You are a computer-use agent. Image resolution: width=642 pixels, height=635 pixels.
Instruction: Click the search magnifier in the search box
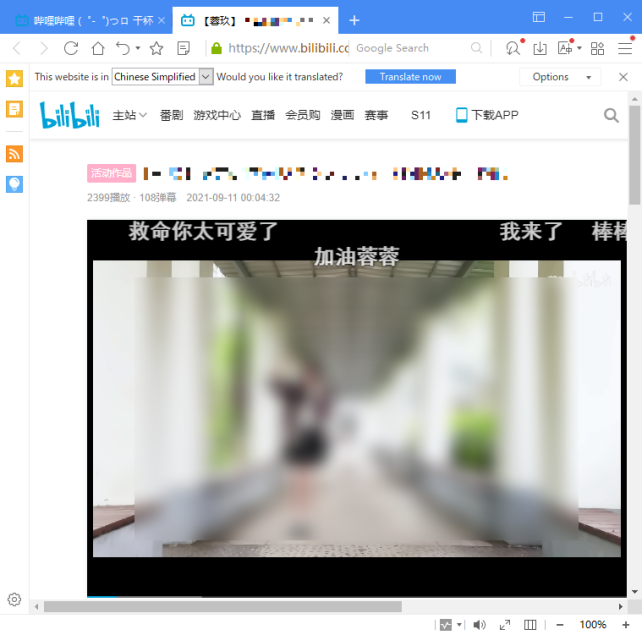click(476, 48)
